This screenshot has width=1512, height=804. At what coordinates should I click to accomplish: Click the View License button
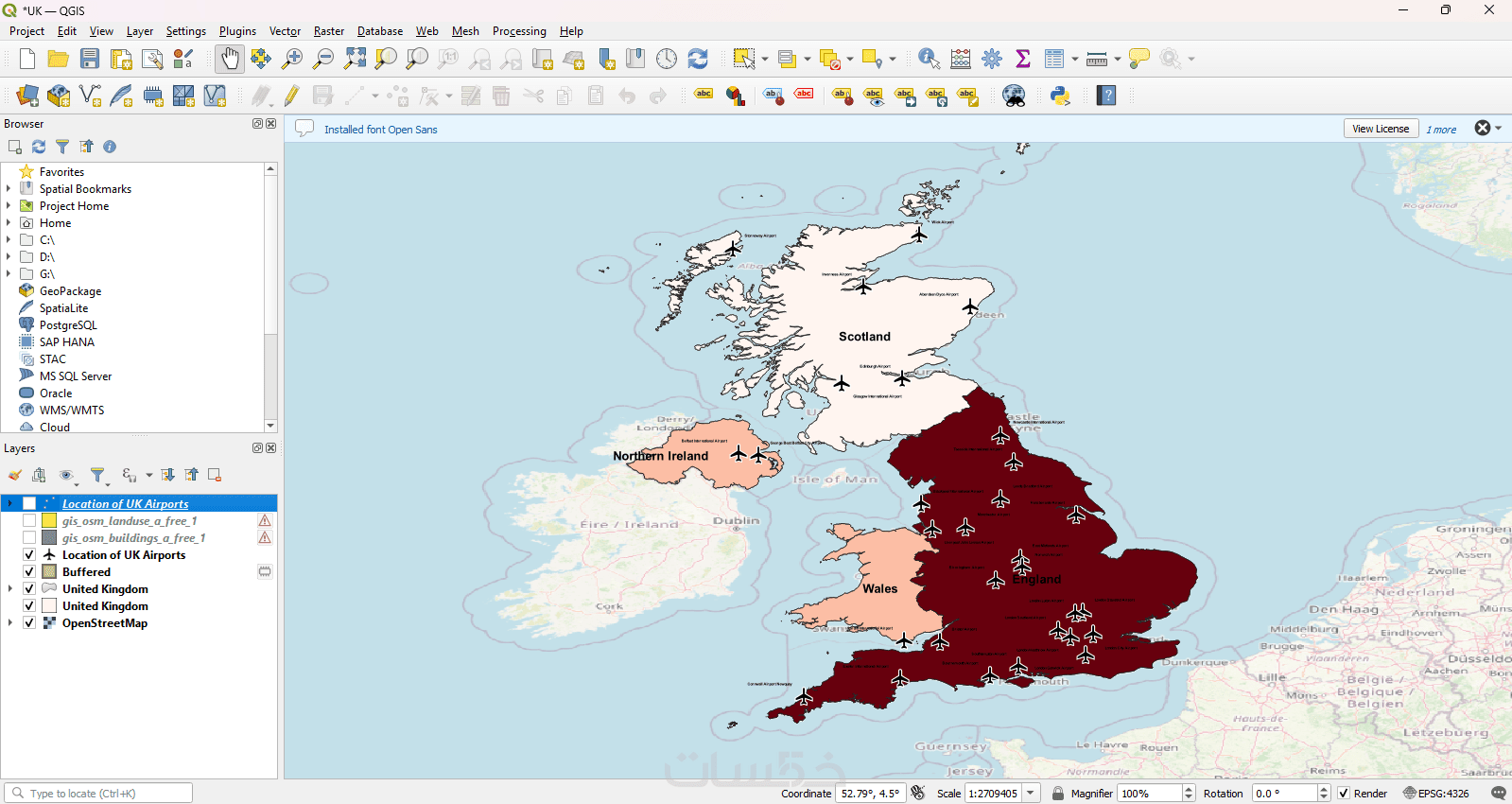pyautogui.click(x=1380, y=129)
